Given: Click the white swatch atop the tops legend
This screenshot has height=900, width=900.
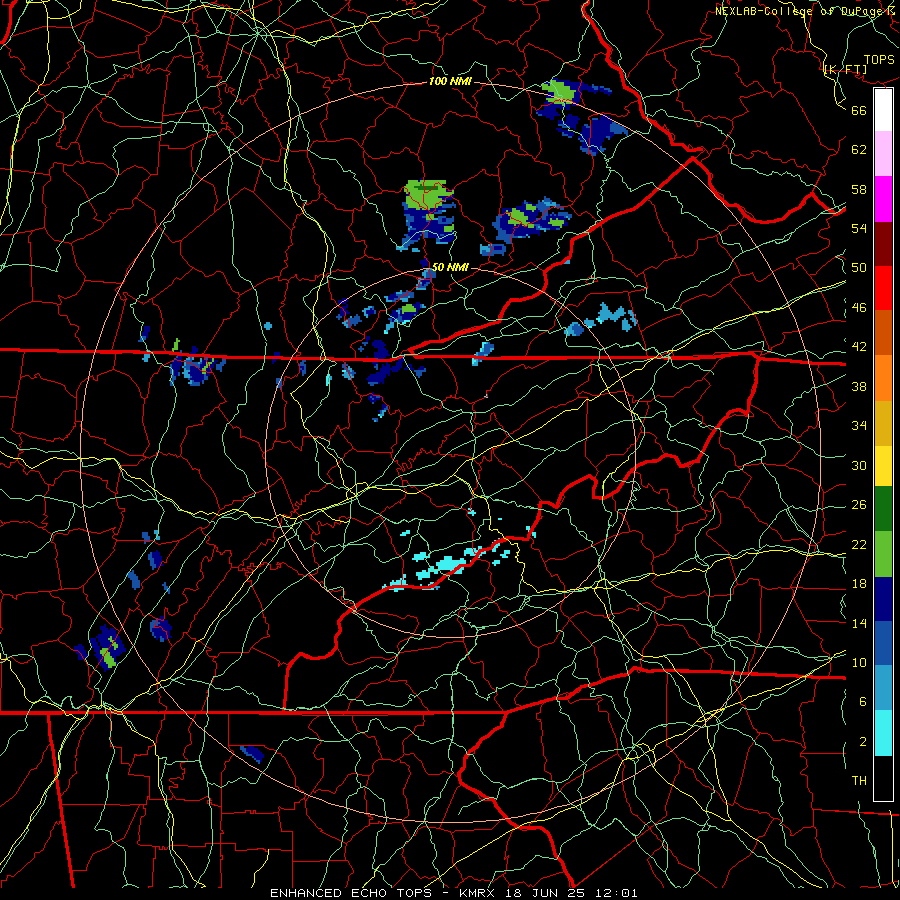Looking at the screenshot, I should [x=883, y=110].
